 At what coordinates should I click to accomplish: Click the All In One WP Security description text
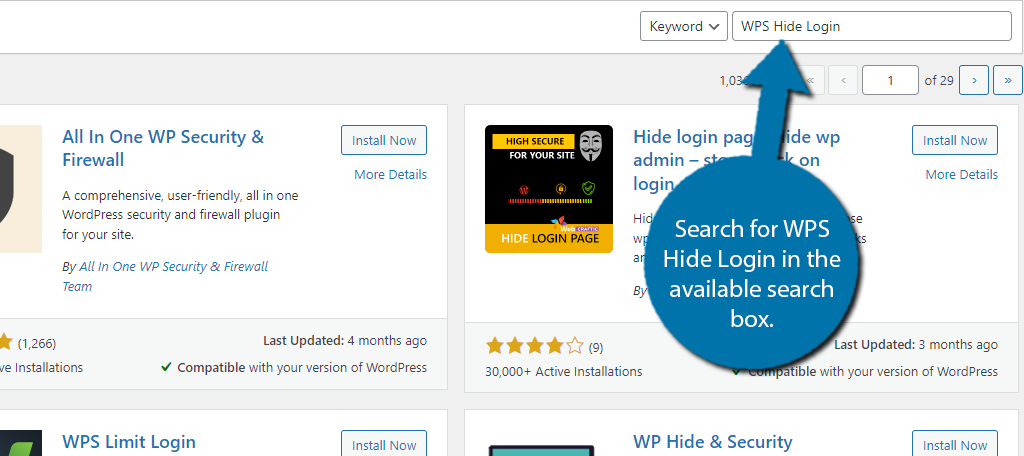point(180,215)
